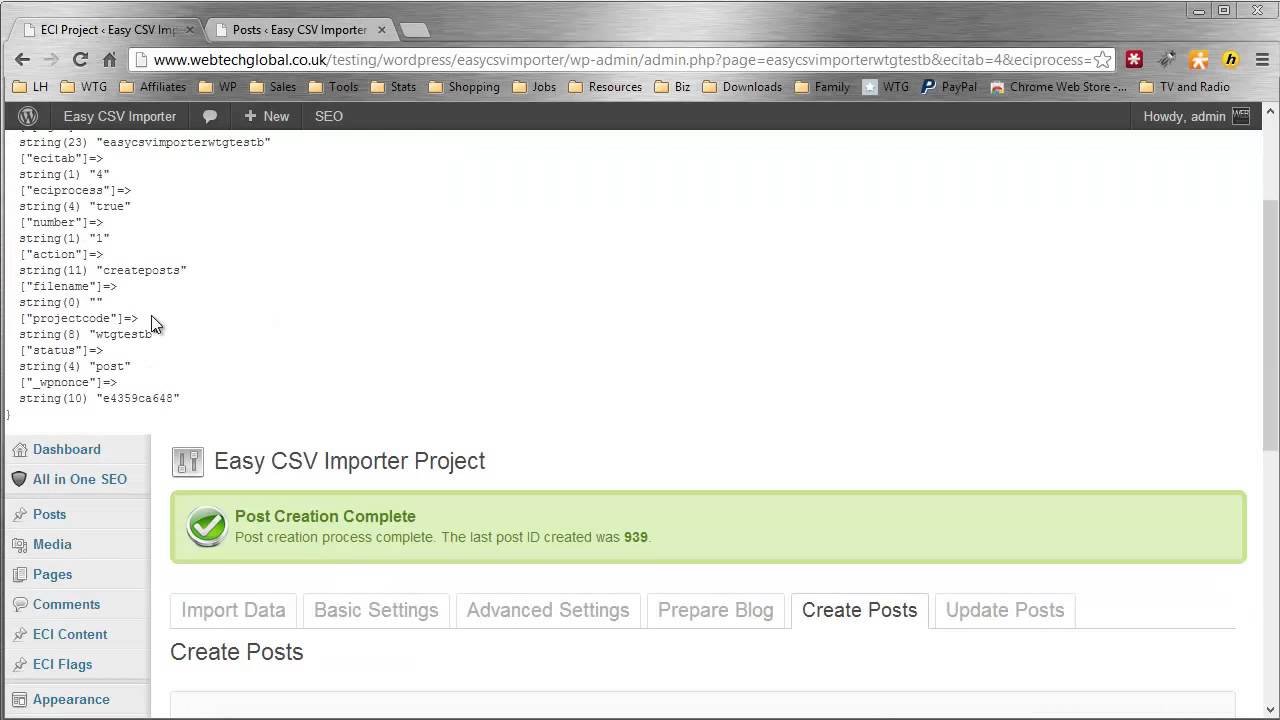Open the Shopping bookmarks folder
The width and height of the screenshot is (1280, 720).
click(464, 87)
